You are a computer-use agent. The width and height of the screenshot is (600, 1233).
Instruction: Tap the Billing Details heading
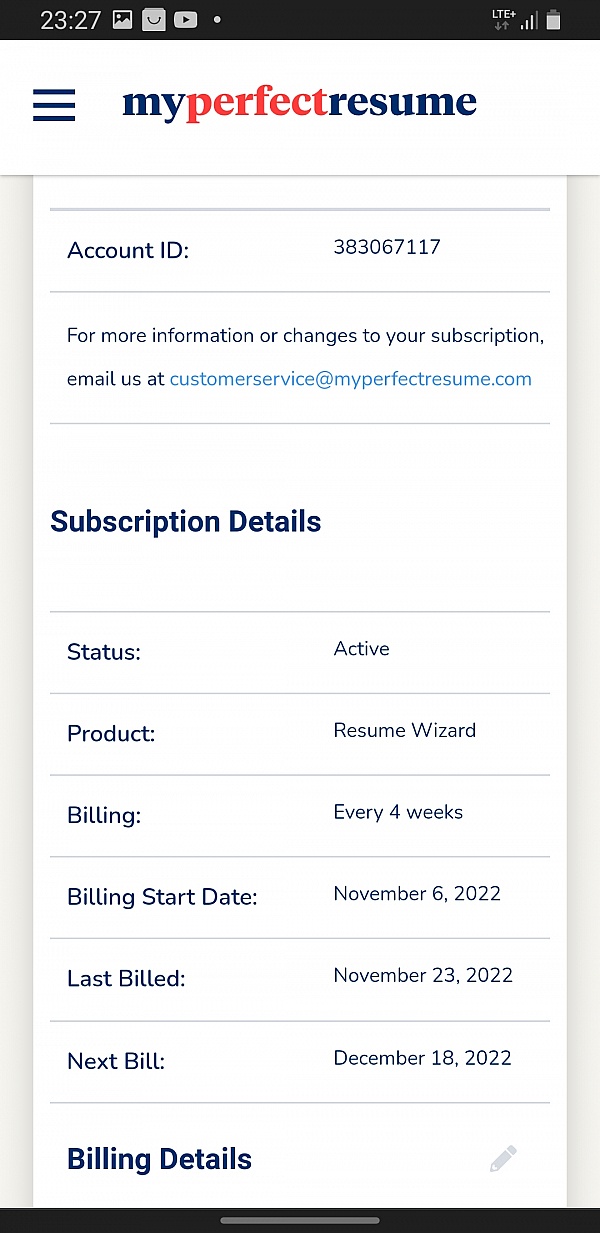(159, 1159)
